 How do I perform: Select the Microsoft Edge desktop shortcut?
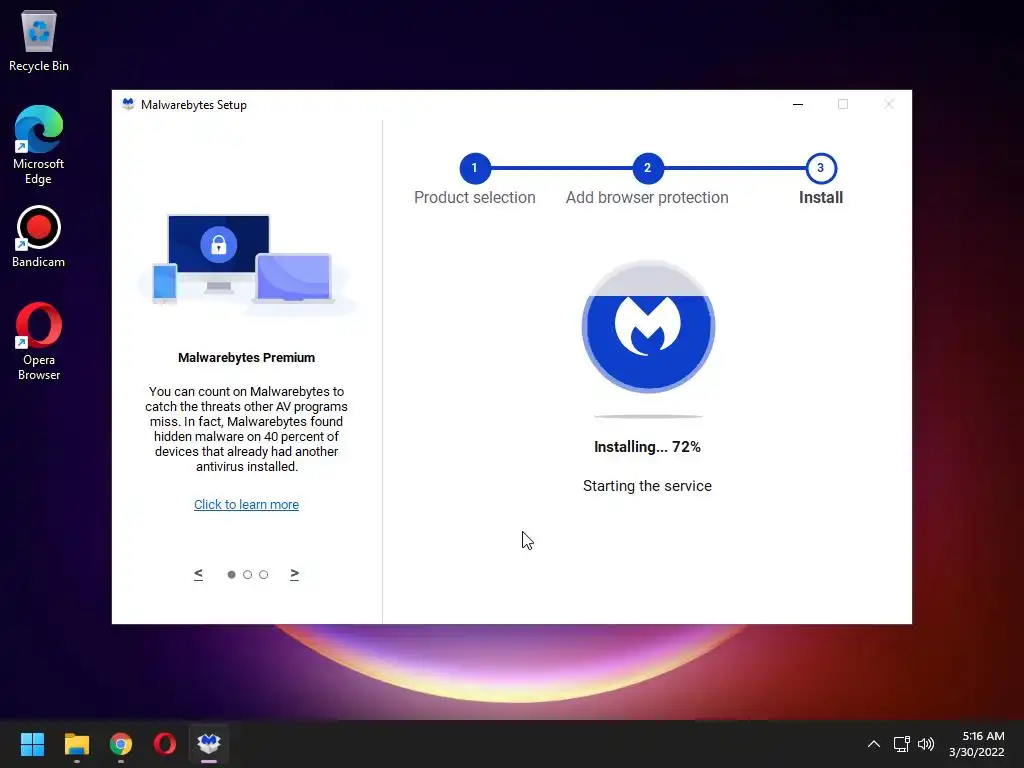pos(39,145)
